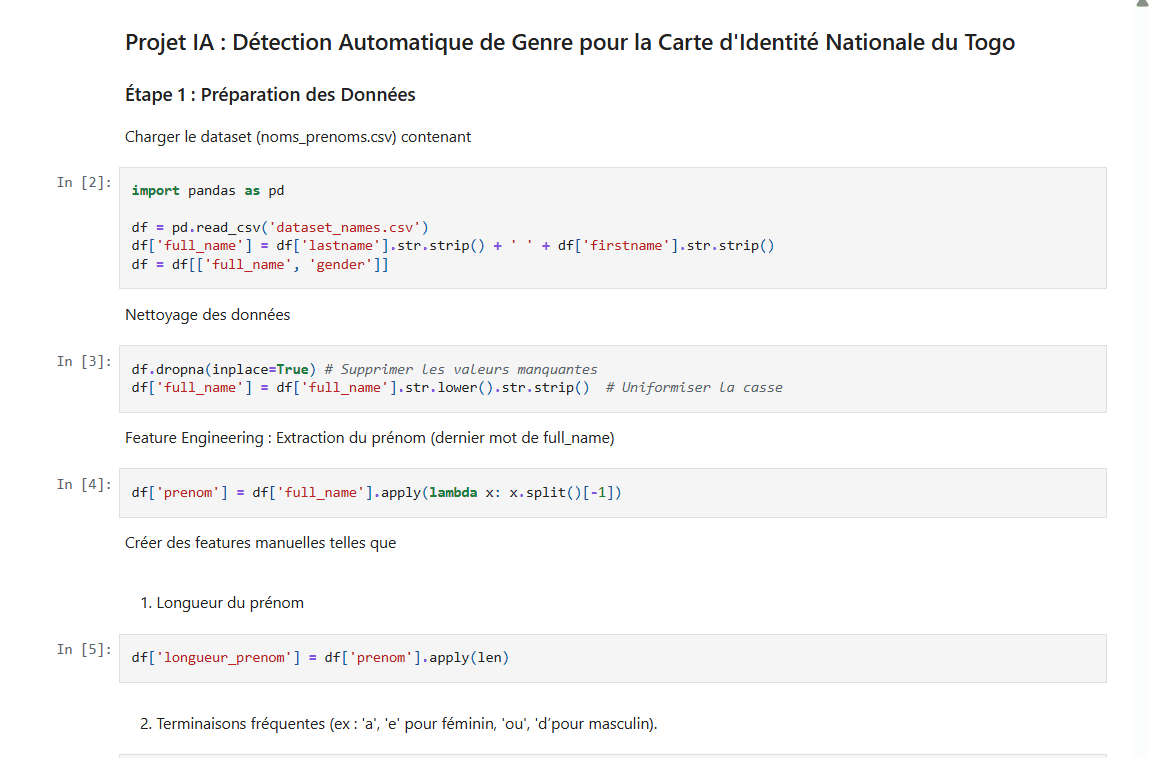Click list item '1. Longueur du prénom'
Image resolution: width=1149 pixels, height=758 pixels.
point(222,603)
